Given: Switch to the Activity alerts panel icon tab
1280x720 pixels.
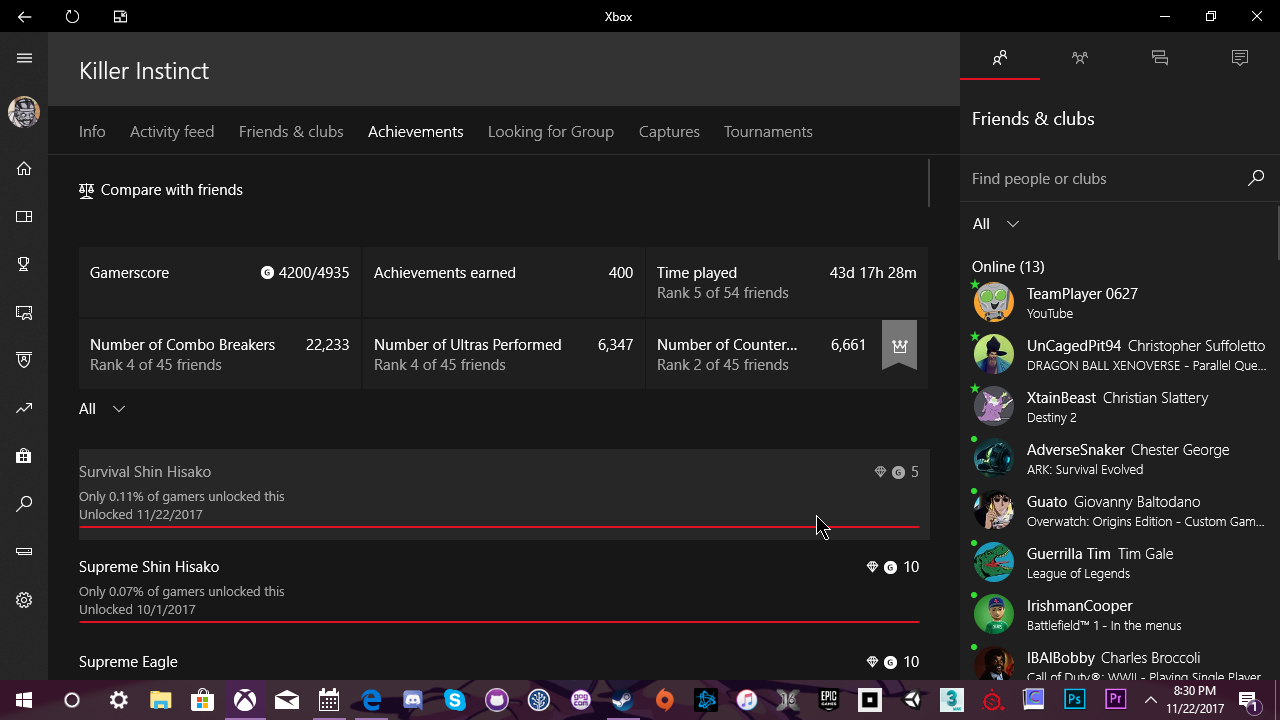Looking at the screenshot, I should coord(1240,58).
